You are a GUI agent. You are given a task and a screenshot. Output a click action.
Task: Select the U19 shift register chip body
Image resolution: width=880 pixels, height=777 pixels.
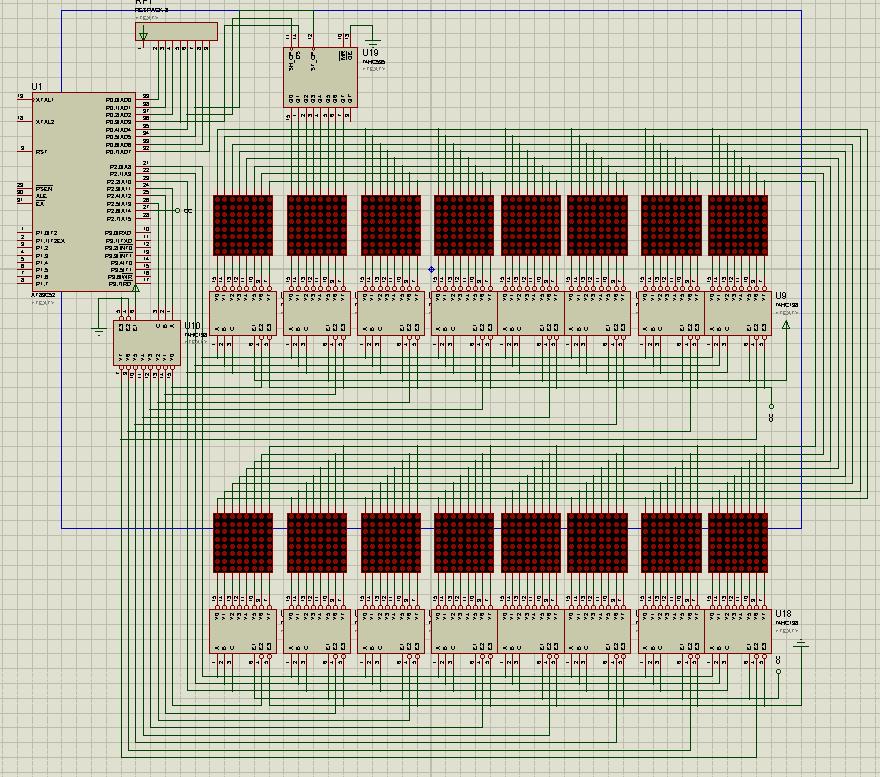[320, 77]
